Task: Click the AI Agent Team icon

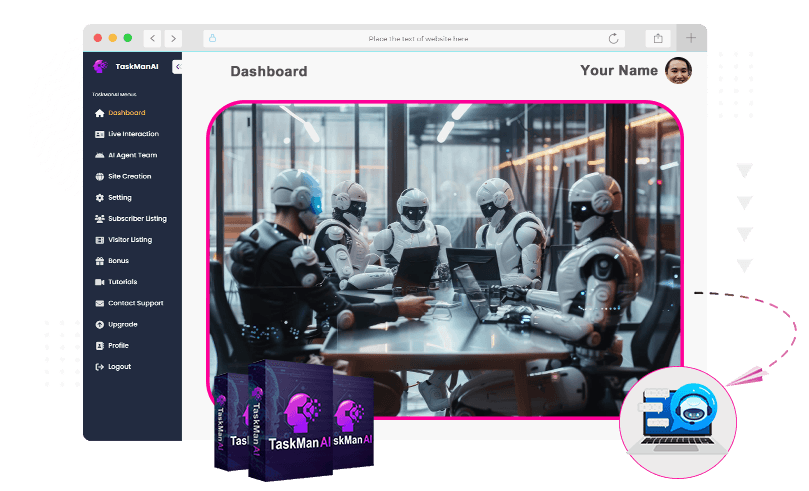Action: click(100, 155)
